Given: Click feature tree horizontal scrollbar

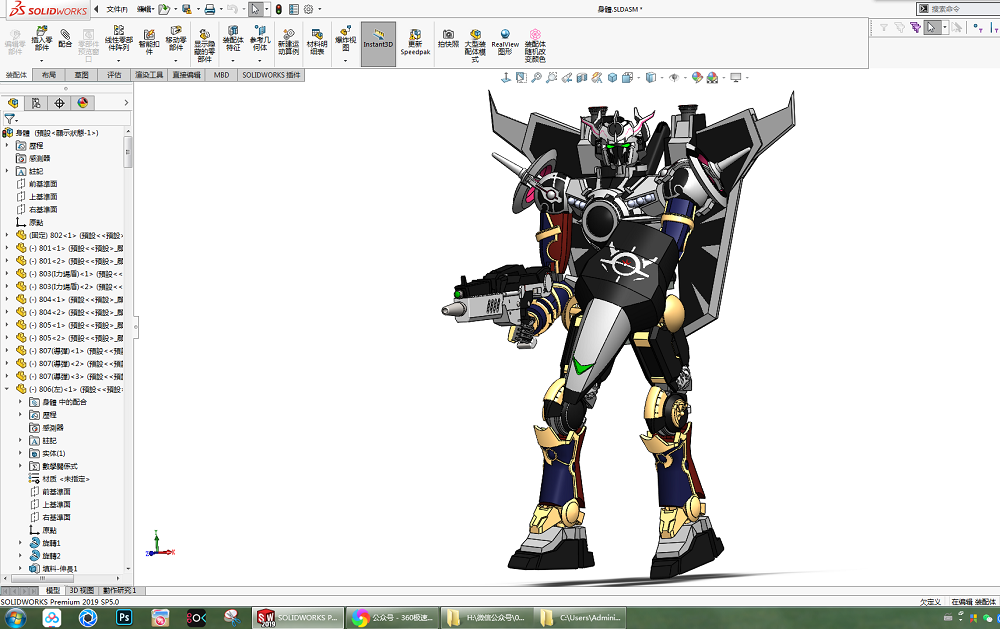Looking at the screenshot, I should [x=43, y=579].
